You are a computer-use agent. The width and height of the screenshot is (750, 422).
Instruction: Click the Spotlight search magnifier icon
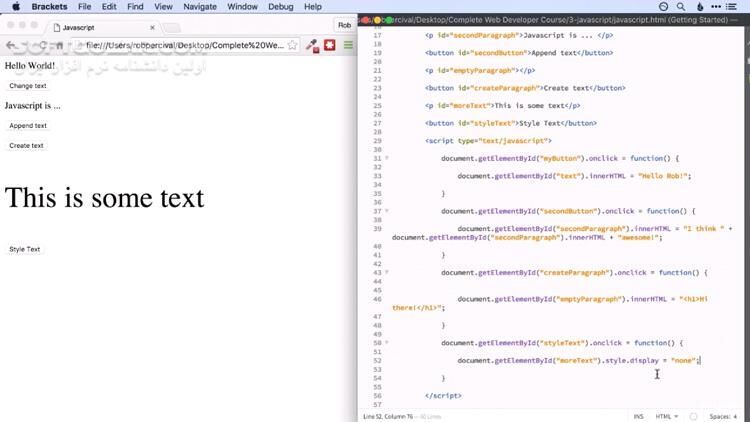click(x=681, y=7)
